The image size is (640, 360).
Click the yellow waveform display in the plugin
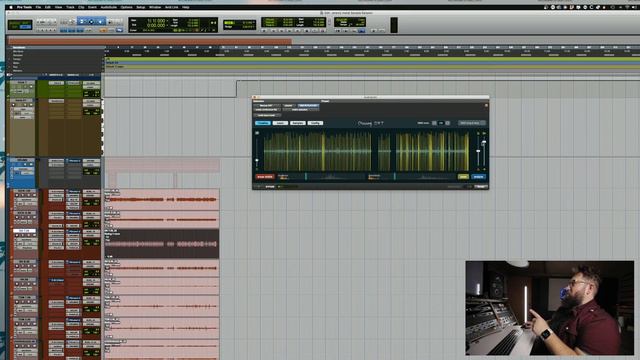point(367,151)
